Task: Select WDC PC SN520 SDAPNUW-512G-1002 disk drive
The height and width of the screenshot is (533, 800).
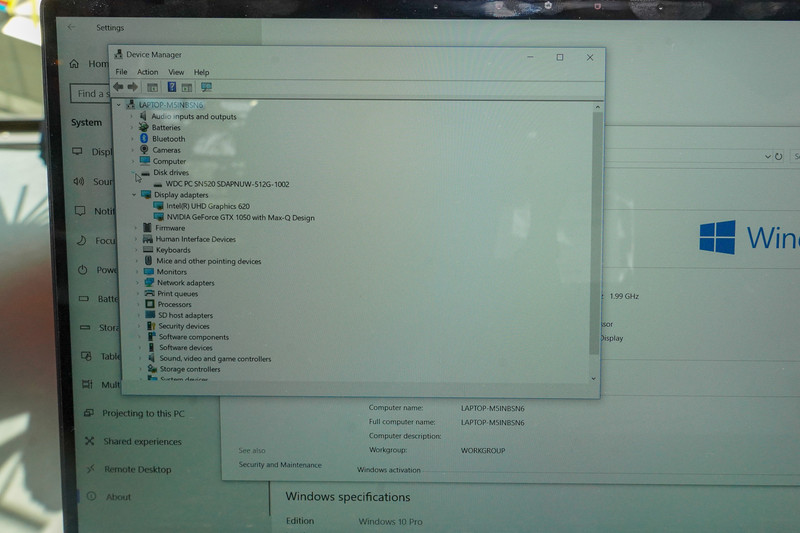Action: [x=227, y=184]
